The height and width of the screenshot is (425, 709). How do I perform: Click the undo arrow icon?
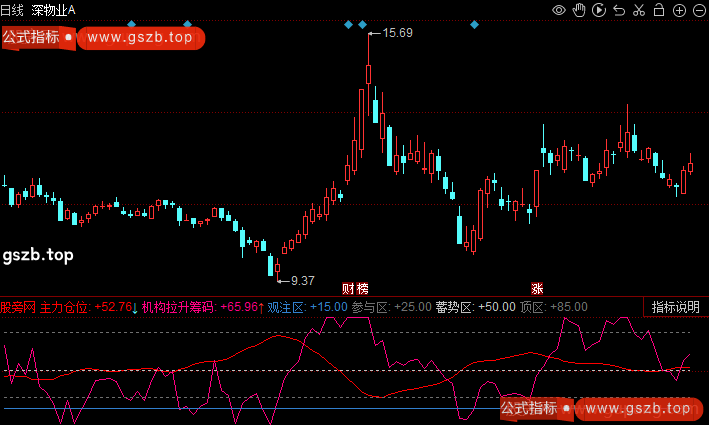point(619,10)
